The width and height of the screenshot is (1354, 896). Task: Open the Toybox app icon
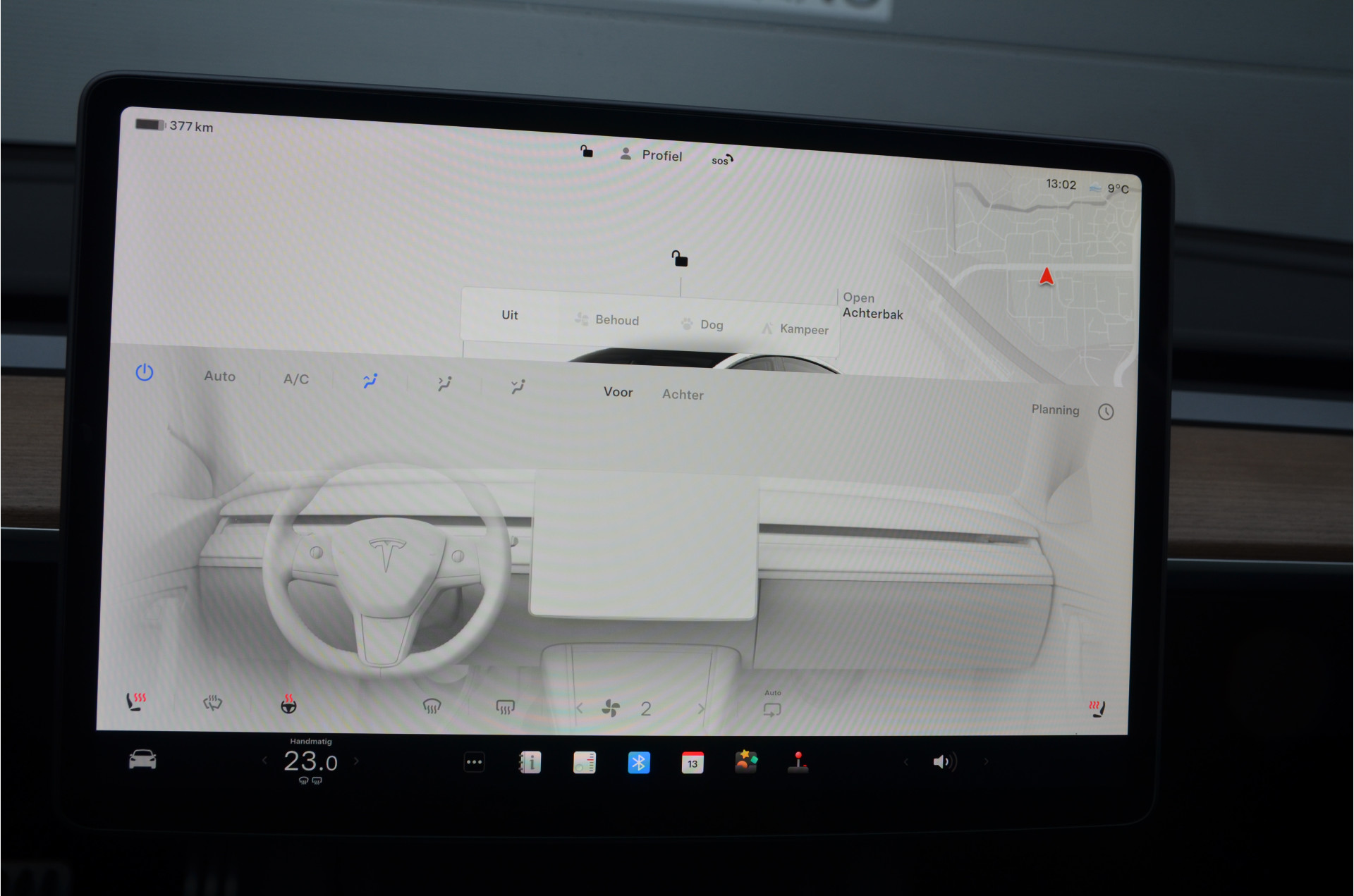(745, 762)
